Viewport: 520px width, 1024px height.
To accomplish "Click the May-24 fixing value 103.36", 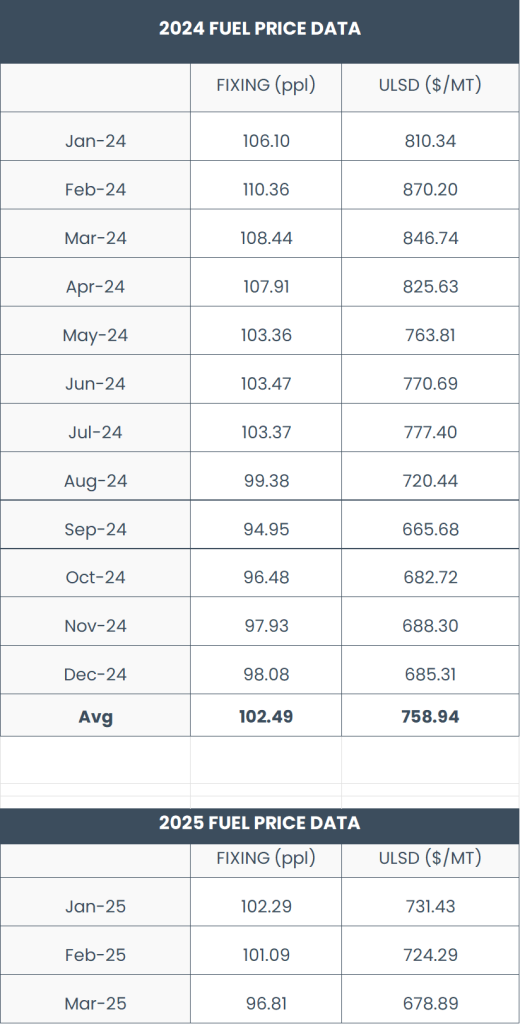I will tap(266, 335).
